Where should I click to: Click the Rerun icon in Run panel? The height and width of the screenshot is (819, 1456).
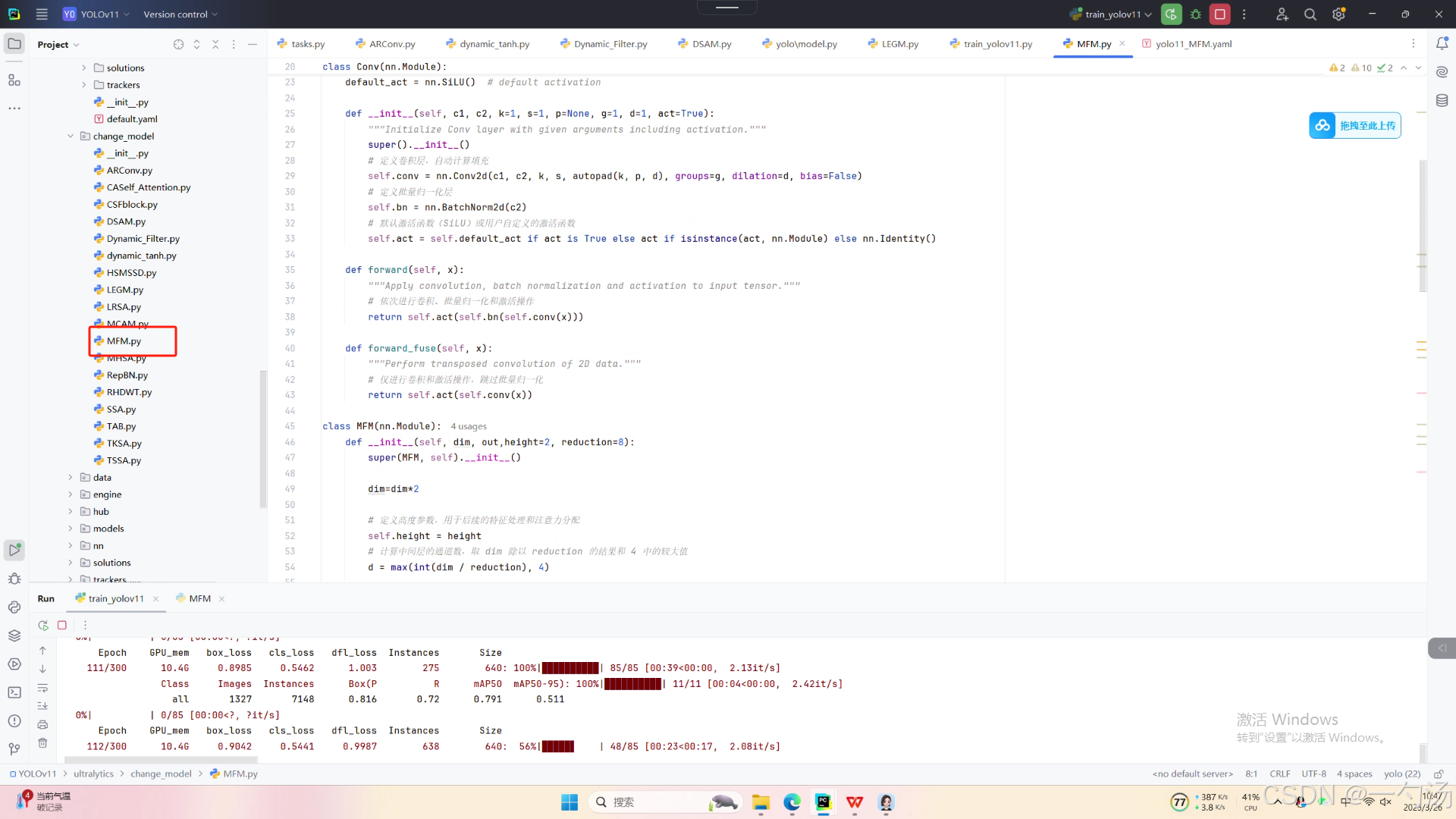[x=43, y=626]
